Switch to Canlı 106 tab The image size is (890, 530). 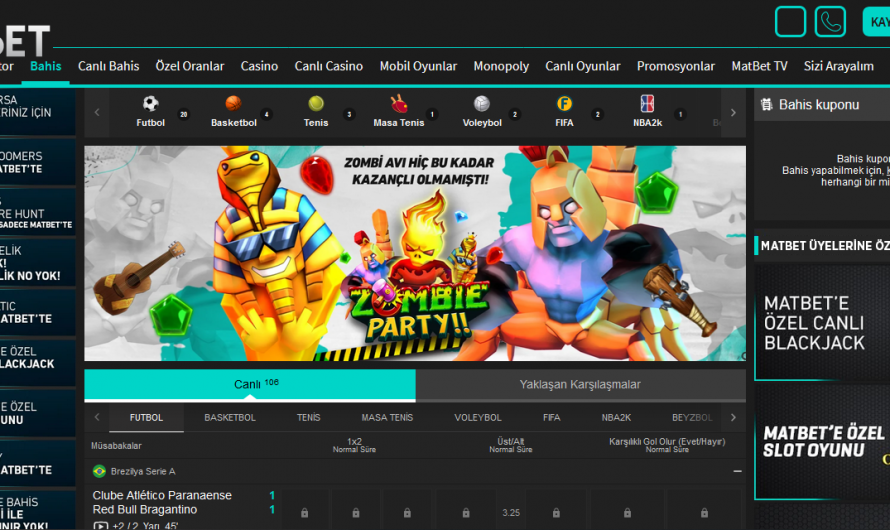pos(250,385)
